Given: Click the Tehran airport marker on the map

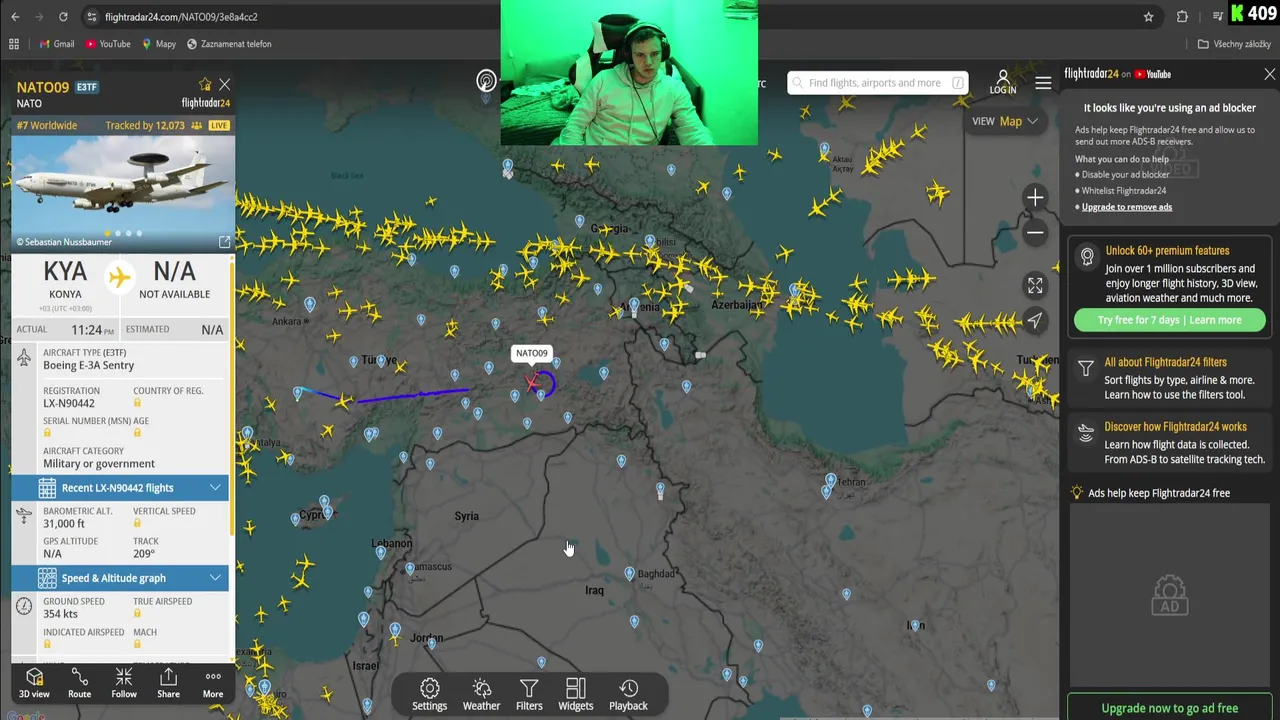Looking at the screenshot, I should tap(830, 482).
